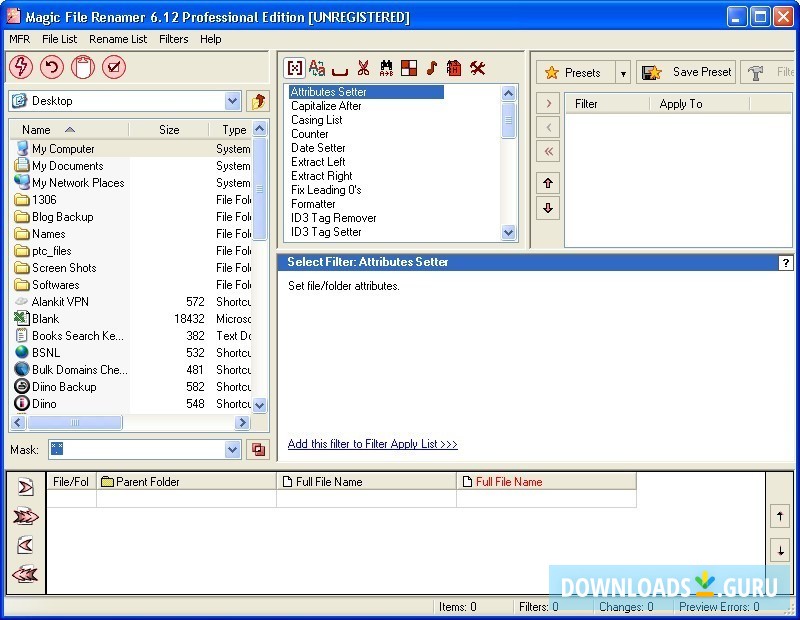The width and height of the screenshot is (800, 620).
Task: Click the circular undo arrow icon
Action: (52, 67)
